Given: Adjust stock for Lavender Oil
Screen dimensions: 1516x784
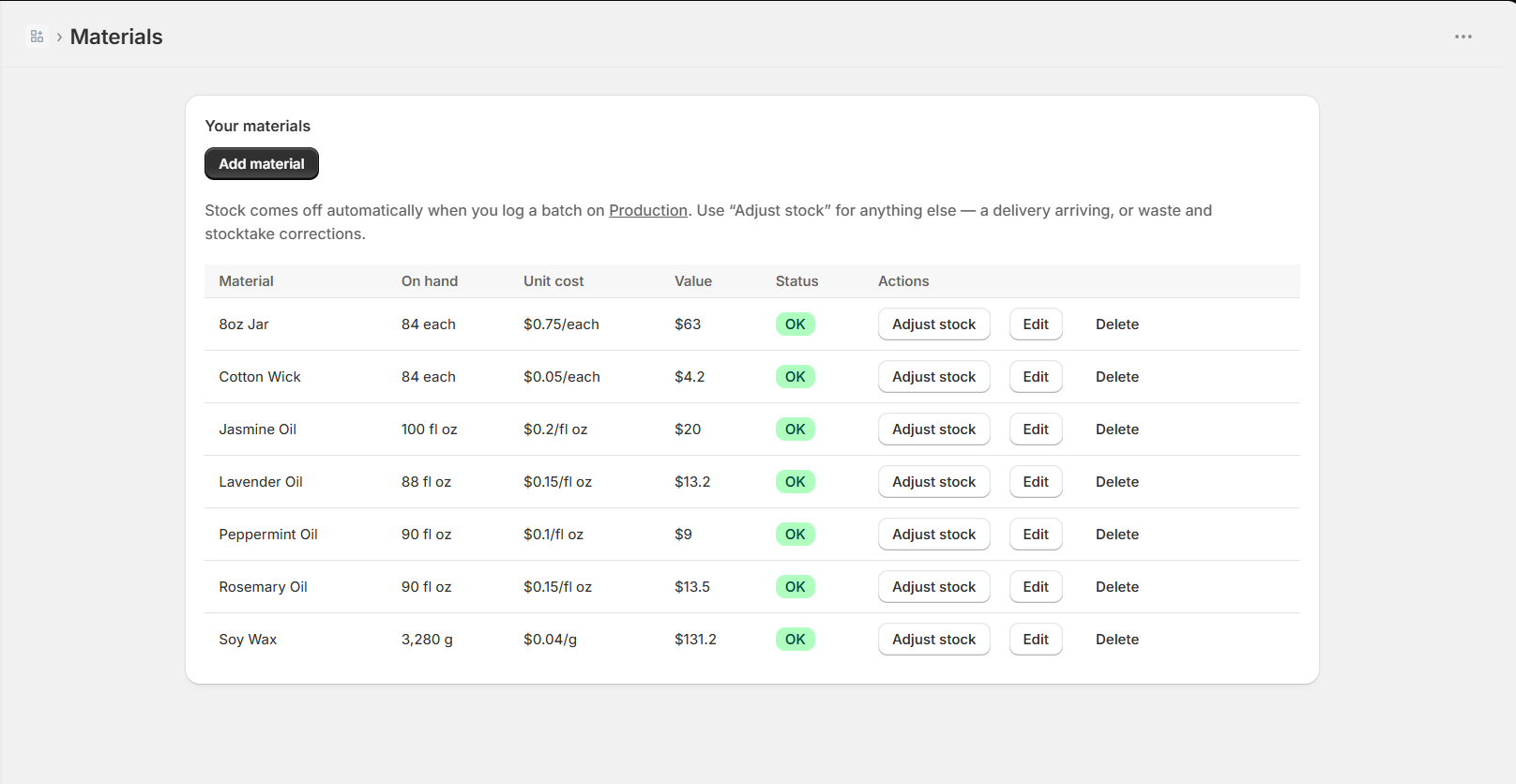Looking at the screenshot, I should [934, 481].
